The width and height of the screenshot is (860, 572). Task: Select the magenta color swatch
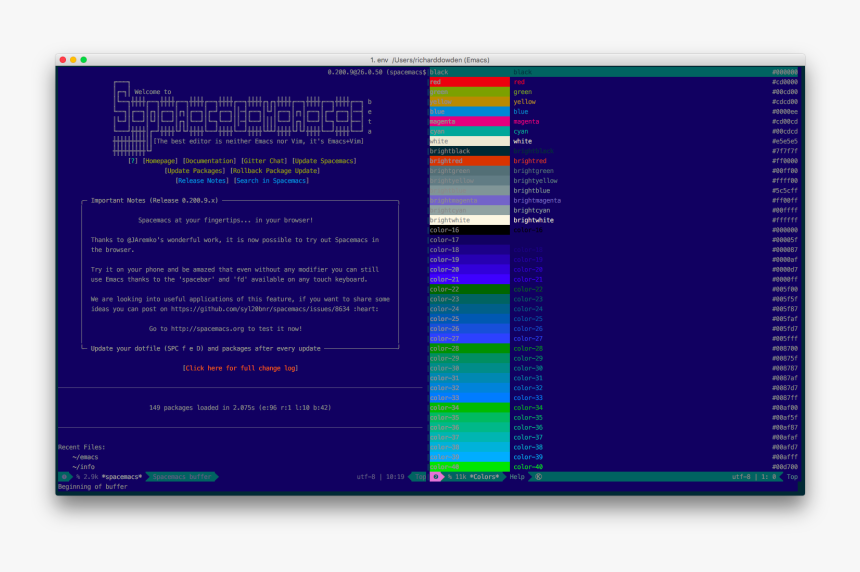coord(469,121)
